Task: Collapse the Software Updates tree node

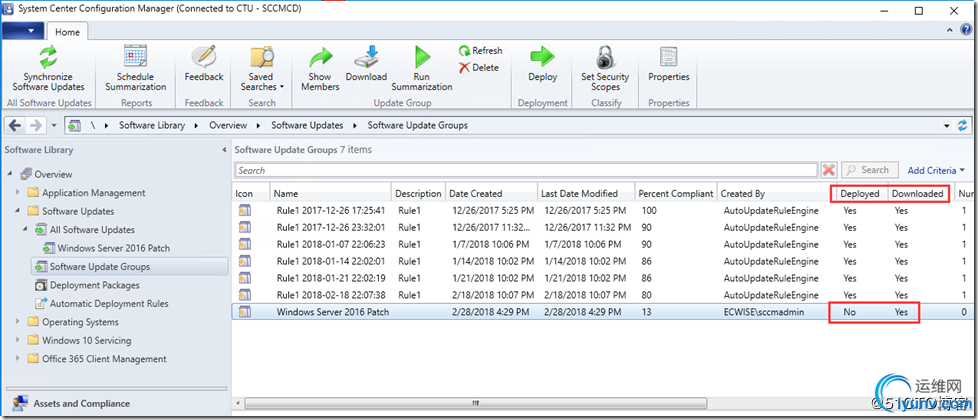Action: coord(18,211)
